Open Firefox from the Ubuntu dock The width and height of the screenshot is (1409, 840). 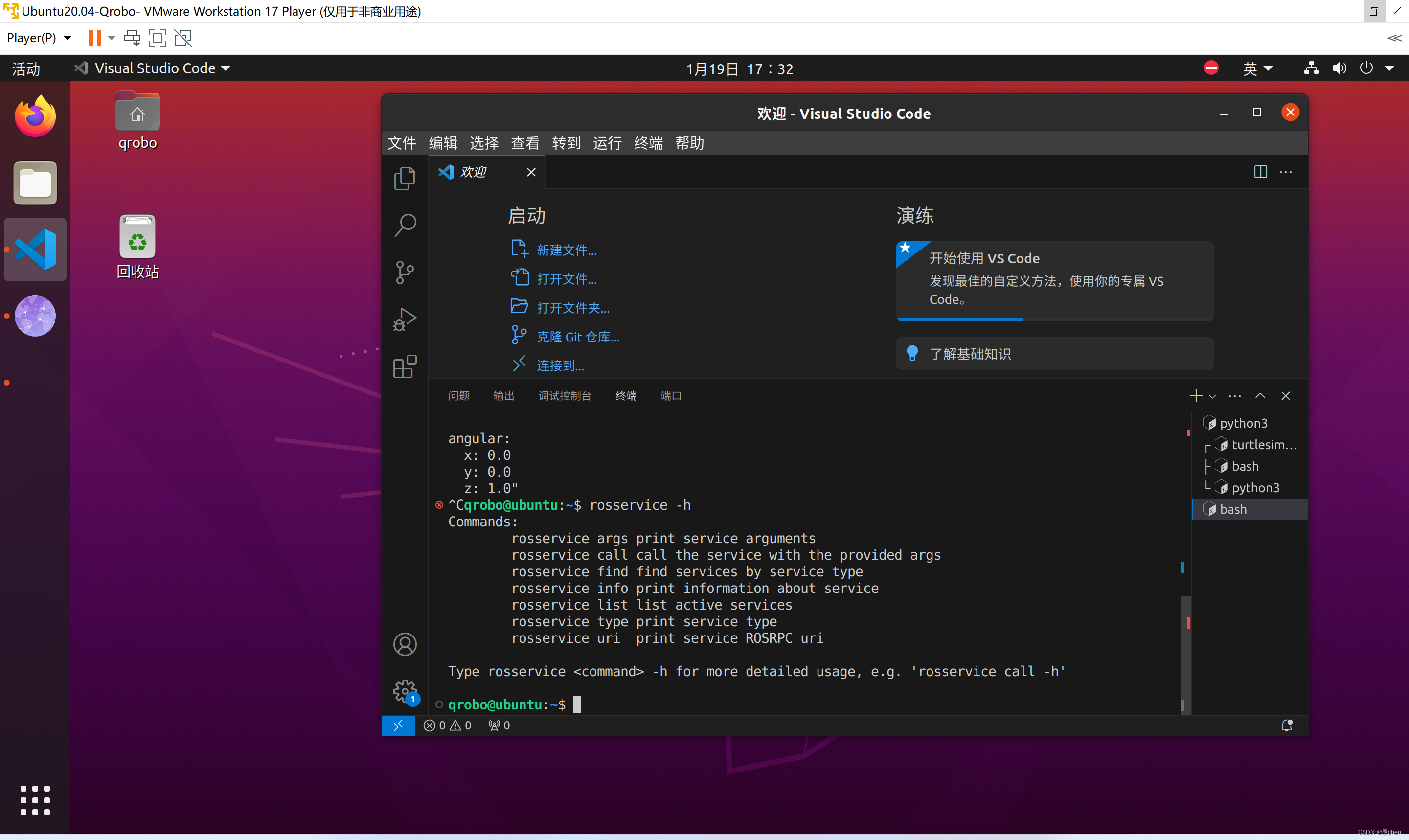[x=35, y=116]
